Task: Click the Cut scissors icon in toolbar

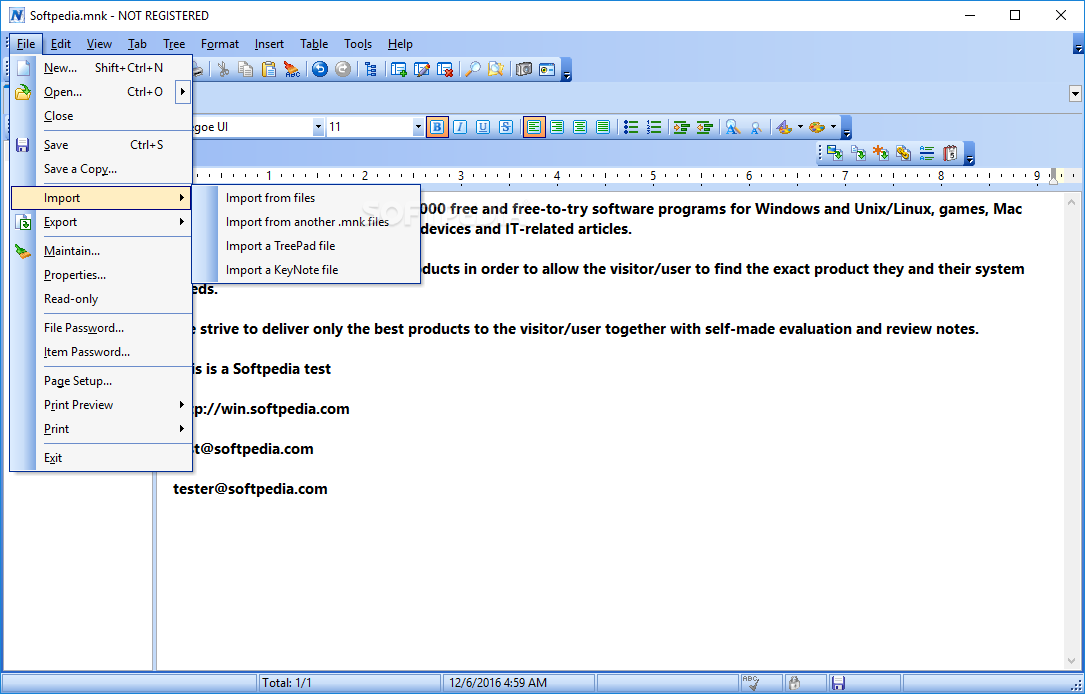Action: coord(223,69)
